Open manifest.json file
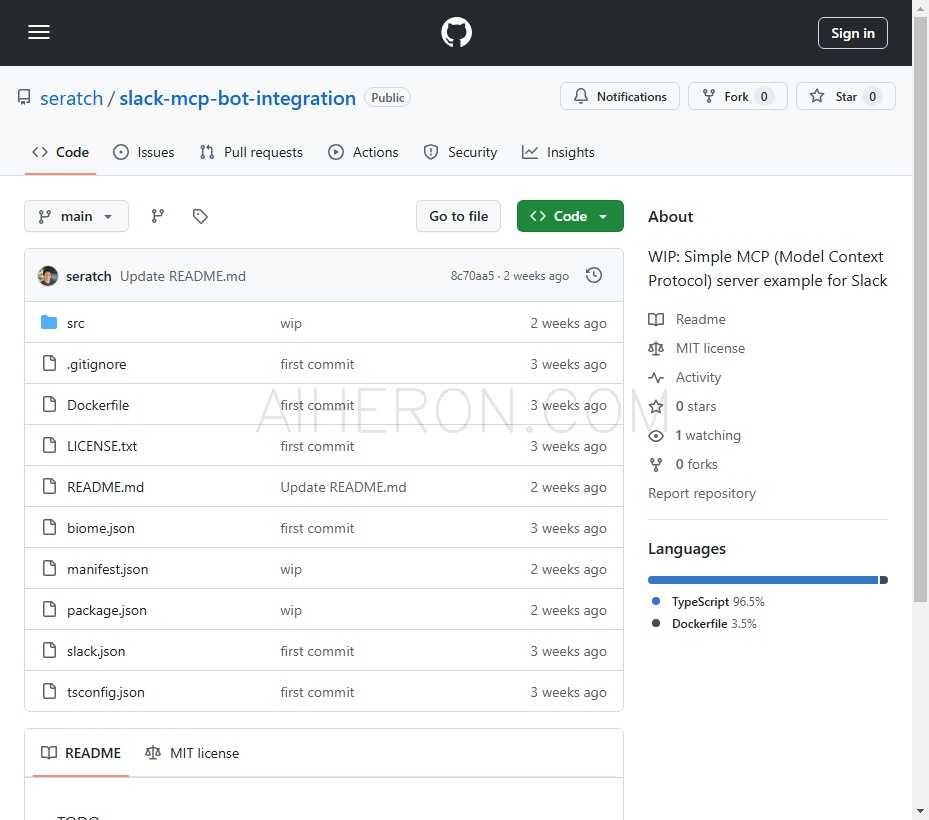 point(107,569)
